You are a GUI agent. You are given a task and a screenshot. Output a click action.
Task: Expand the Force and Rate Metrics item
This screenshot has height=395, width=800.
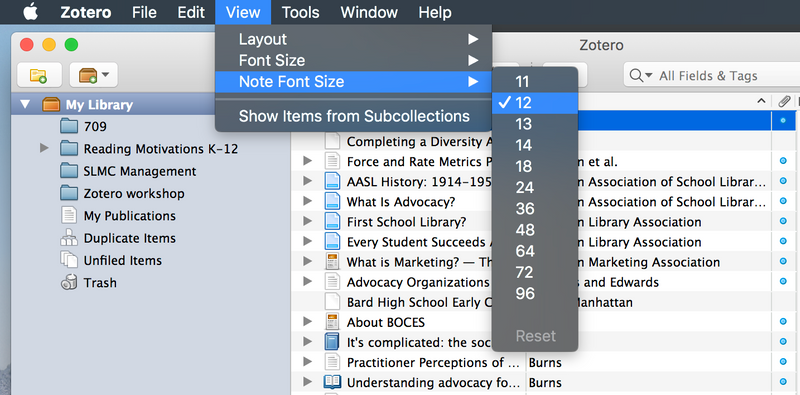(307, 161)
